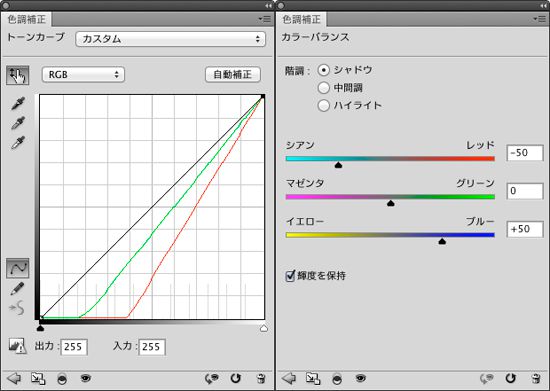This screenshot has height=391, width=550.
Task: Click view previous state icon in Color Balance panel
Action: tap(487, 378)
